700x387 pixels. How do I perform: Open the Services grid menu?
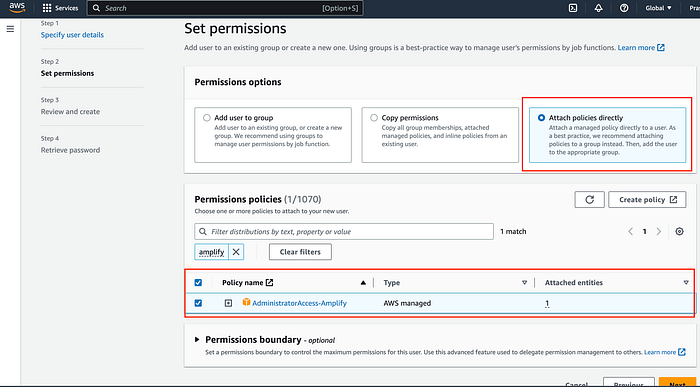[x=60, y=8]
